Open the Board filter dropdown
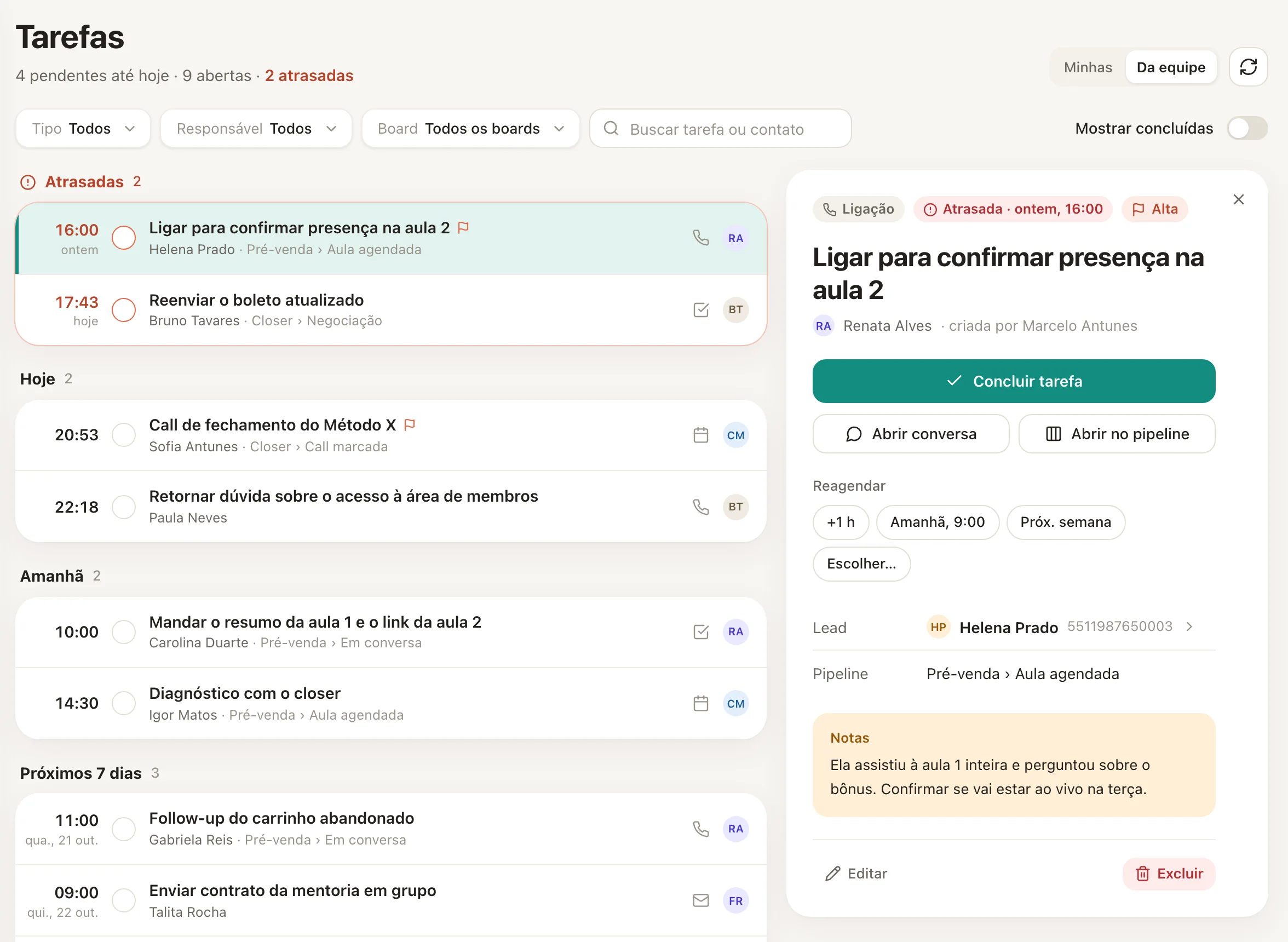 pyautogui.click(x=470, y=128)
